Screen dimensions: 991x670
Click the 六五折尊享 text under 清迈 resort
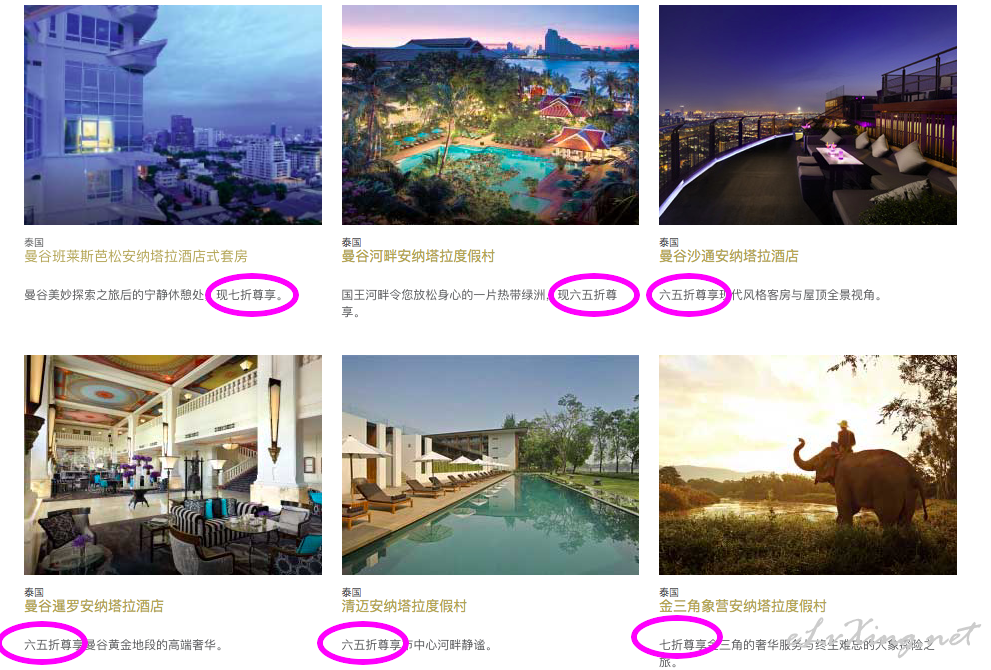[372, 645]
